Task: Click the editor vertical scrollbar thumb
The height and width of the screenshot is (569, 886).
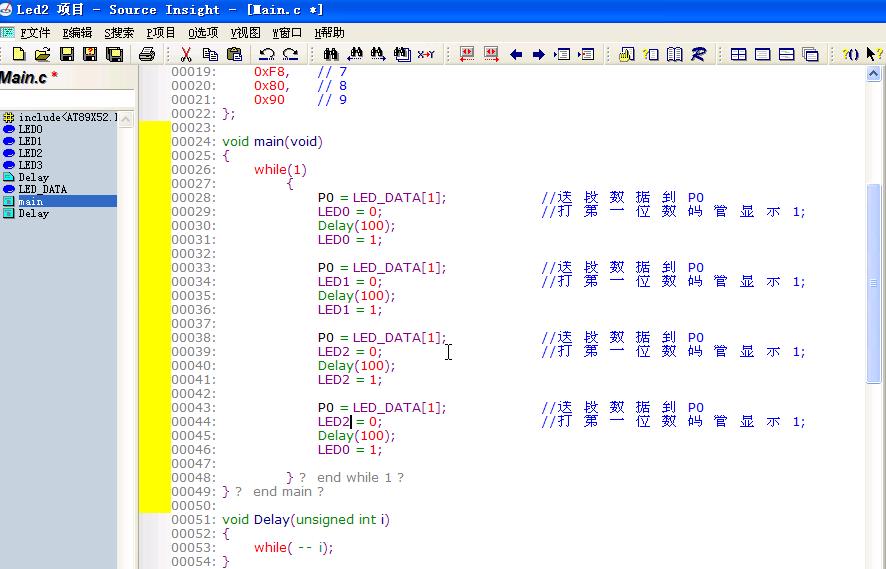Action: click(873, 284)
